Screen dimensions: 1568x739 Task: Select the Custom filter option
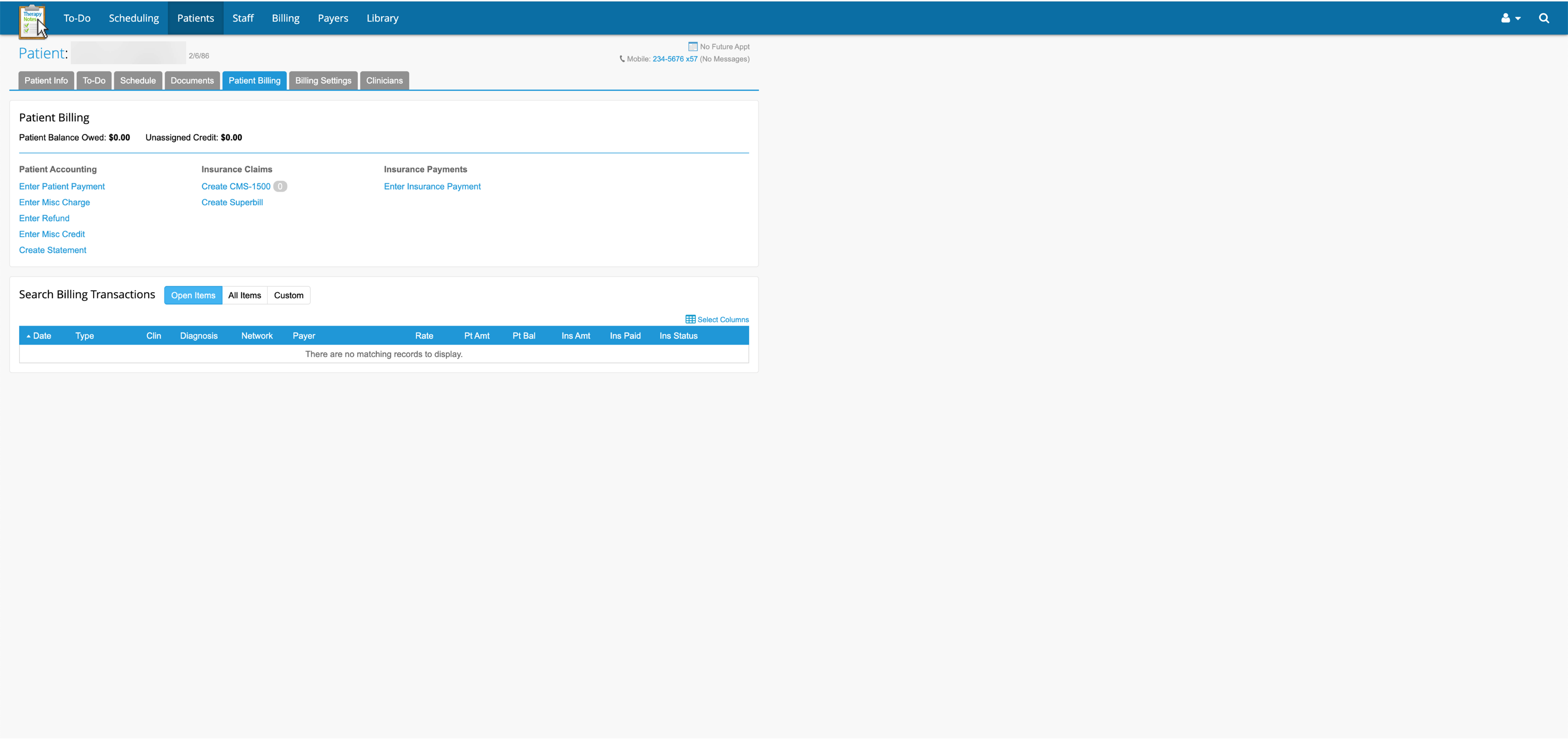pos(289,295)
